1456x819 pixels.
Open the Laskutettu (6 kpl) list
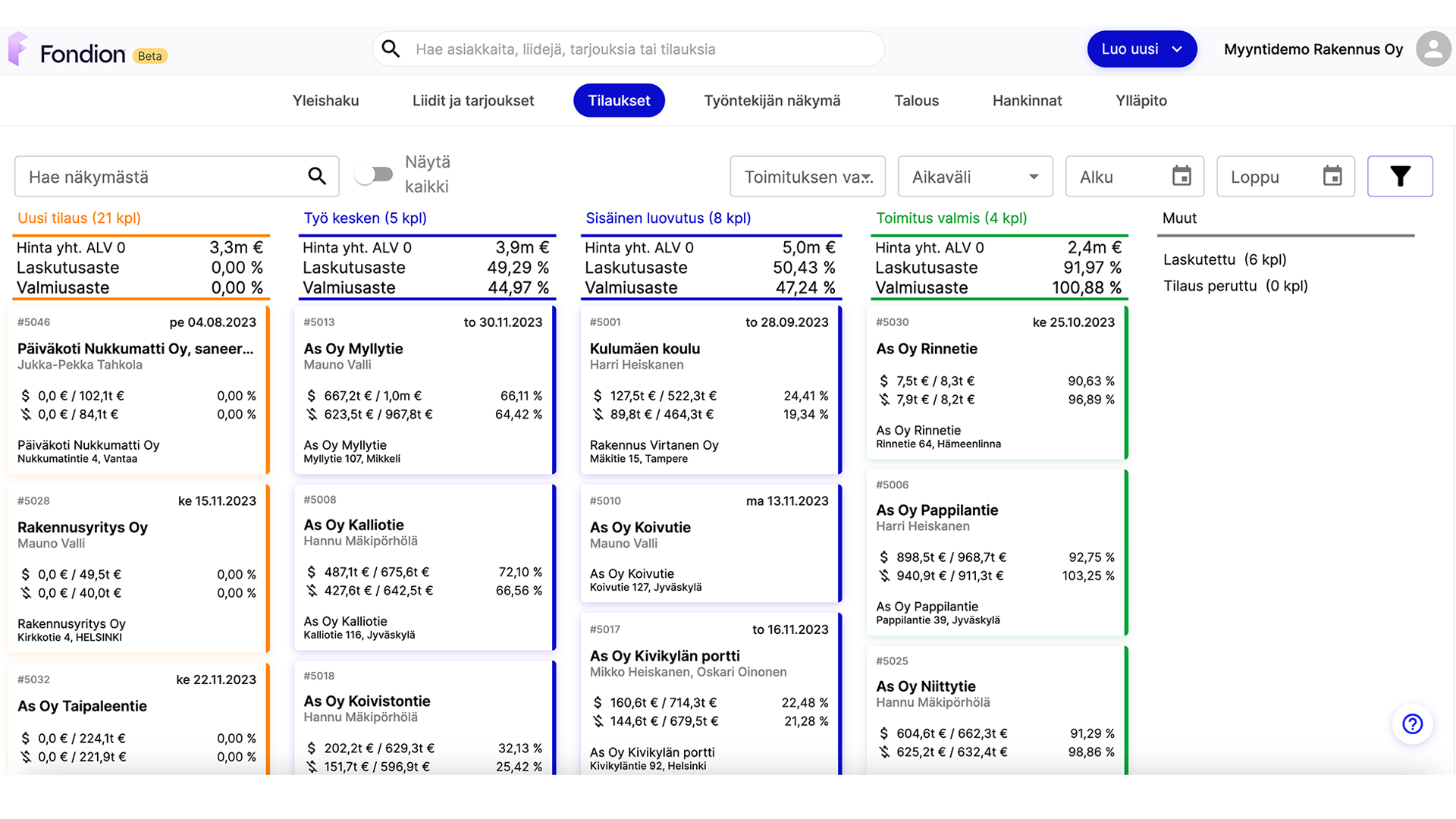pos(1225,259)
